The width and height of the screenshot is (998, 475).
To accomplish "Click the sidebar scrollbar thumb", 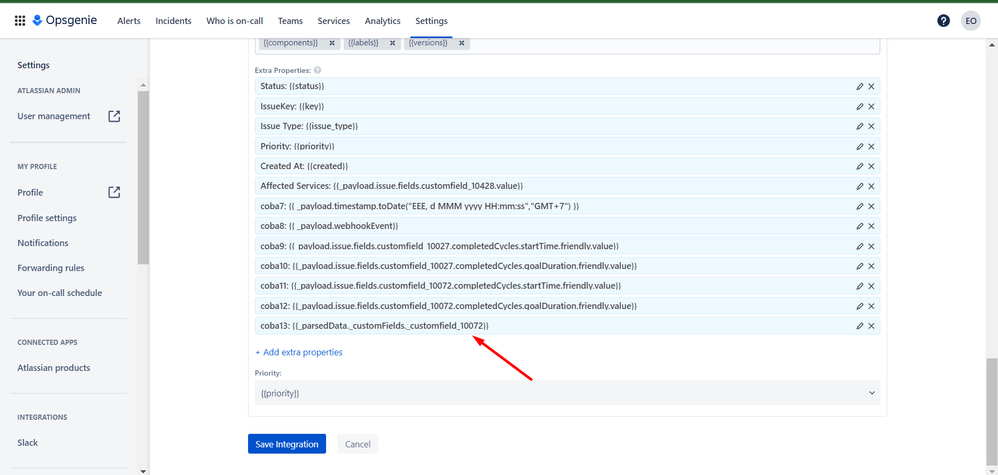I will (143, 177).
